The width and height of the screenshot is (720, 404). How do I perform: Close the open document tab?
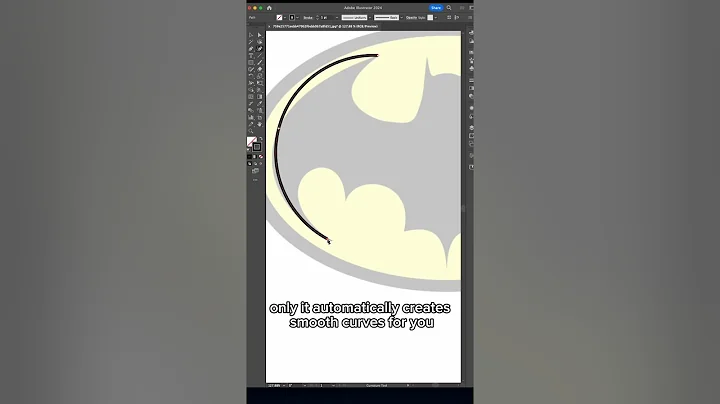point(269,27)
